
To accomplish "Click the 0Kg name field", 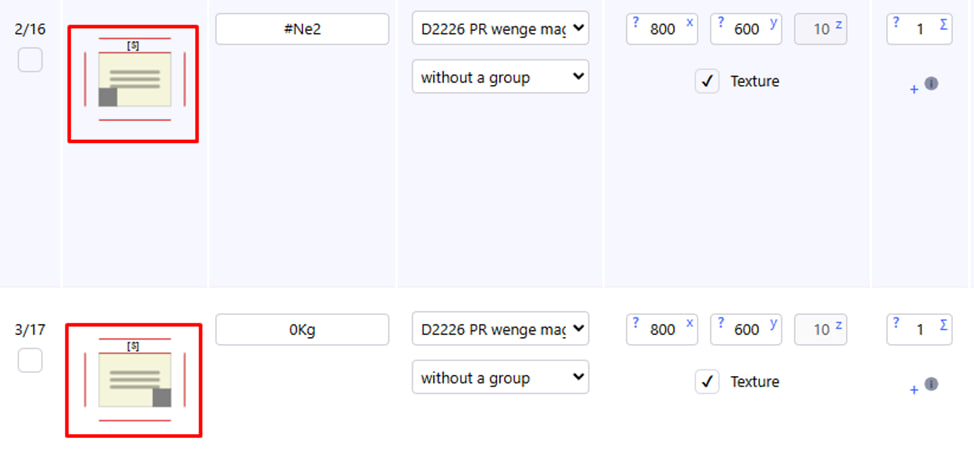I will [302, 329].
